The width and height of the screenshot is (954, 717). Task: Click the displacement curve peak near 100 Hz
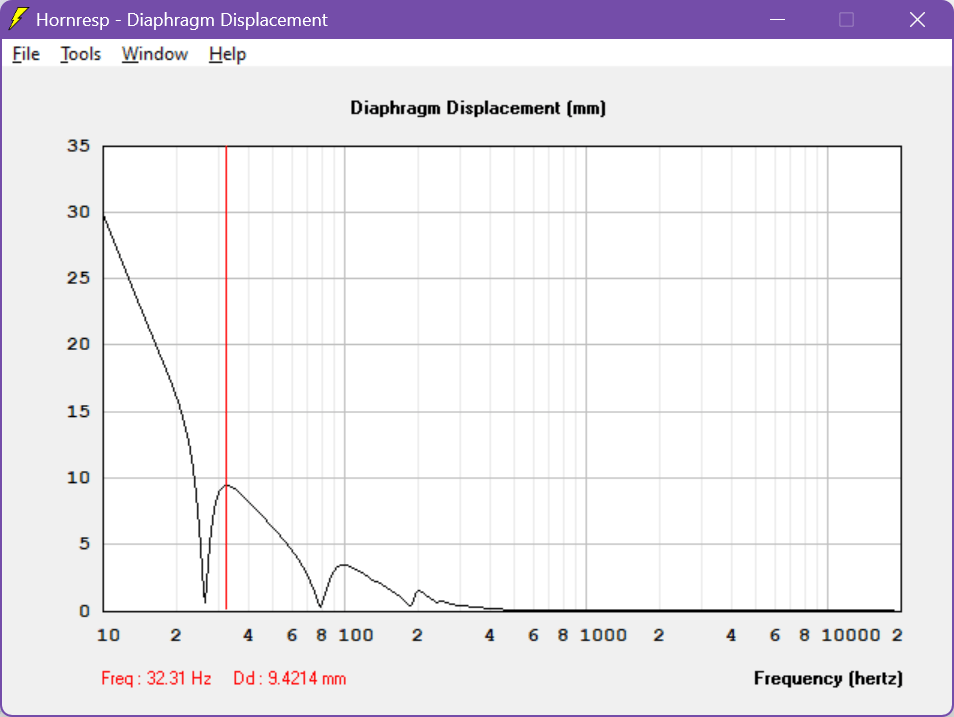click(x=344, y=565)
